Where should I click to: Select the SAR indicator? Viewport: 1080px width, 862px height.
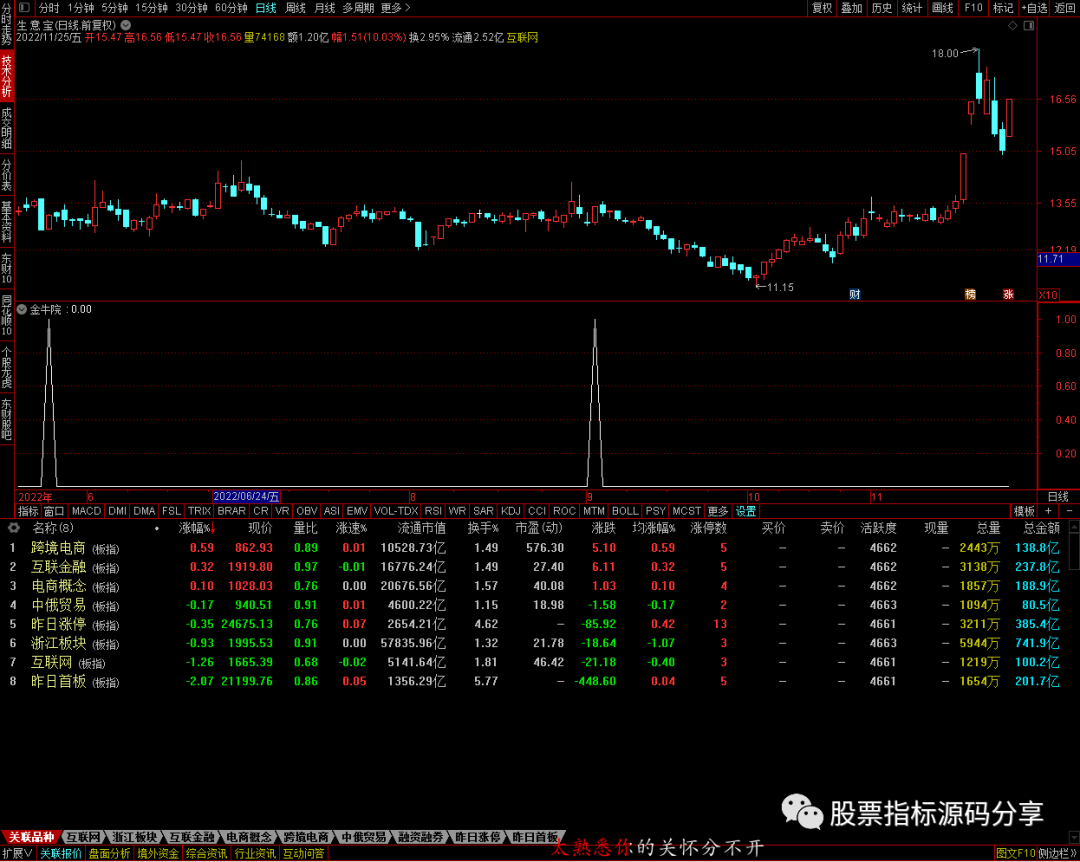pos(483,511)
